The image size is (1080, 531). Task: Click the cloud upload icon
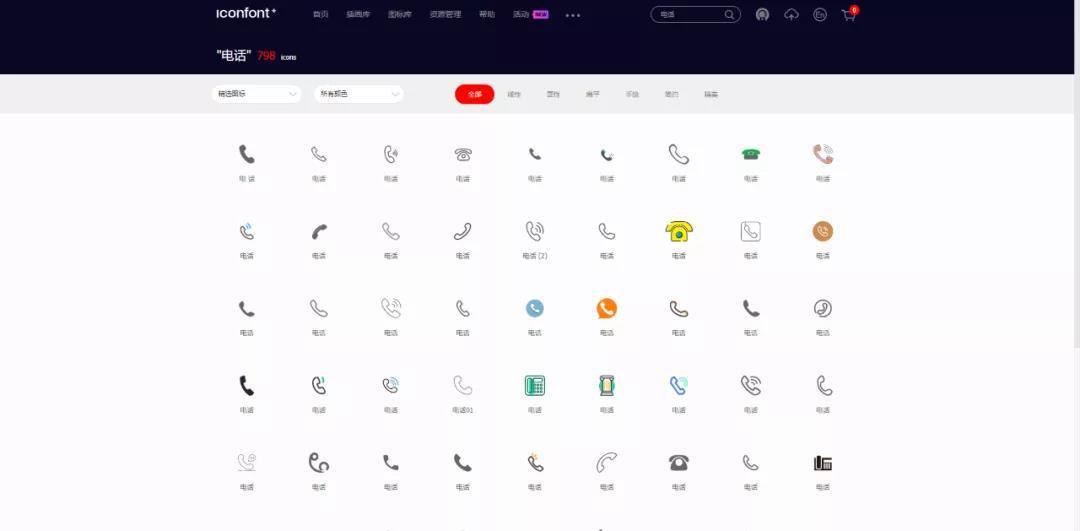[x=791, y=15]
